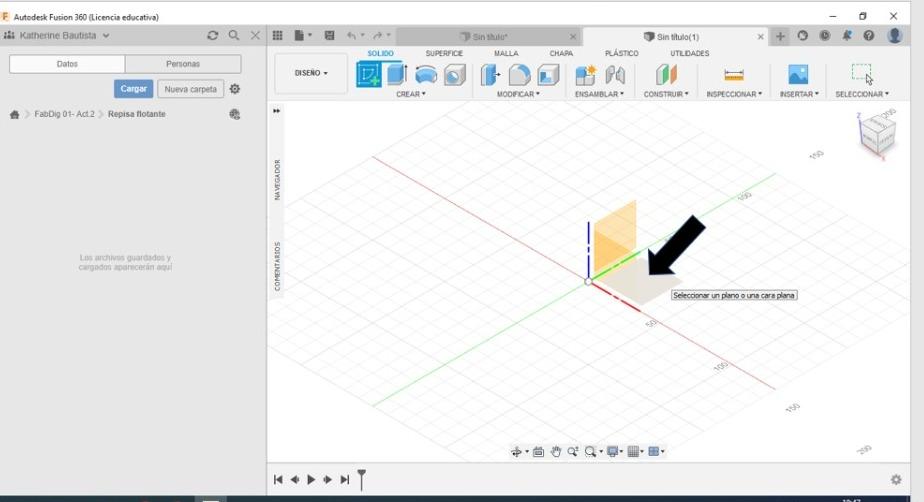Select the Personas tab

[x=183, y=64]
